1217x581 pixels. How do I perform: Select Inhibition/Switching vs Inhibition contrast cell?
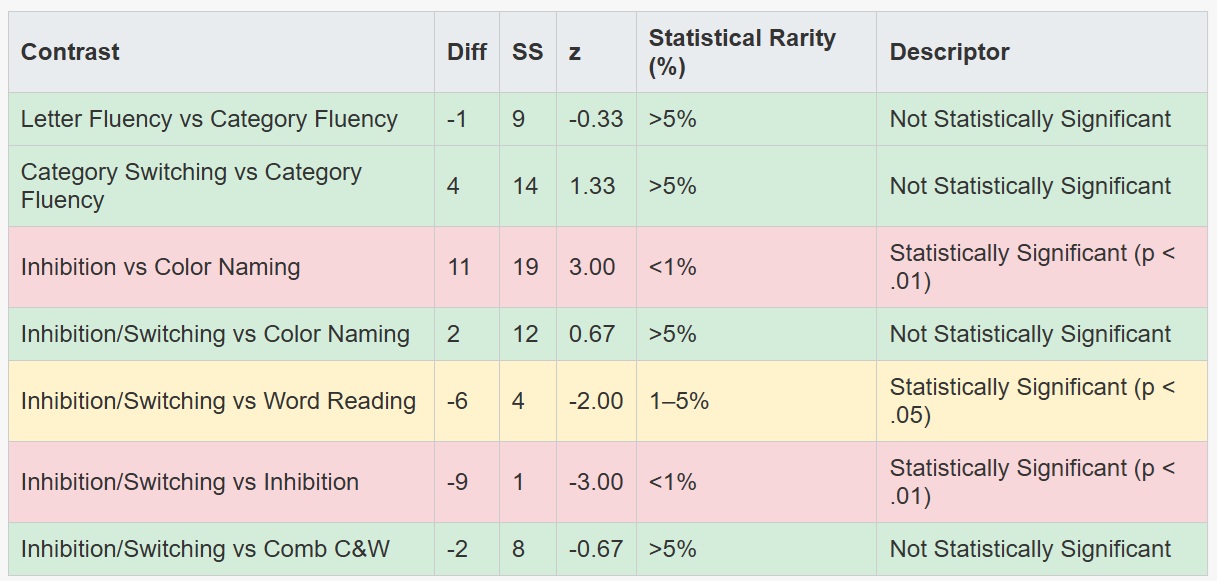click(189, 482)
